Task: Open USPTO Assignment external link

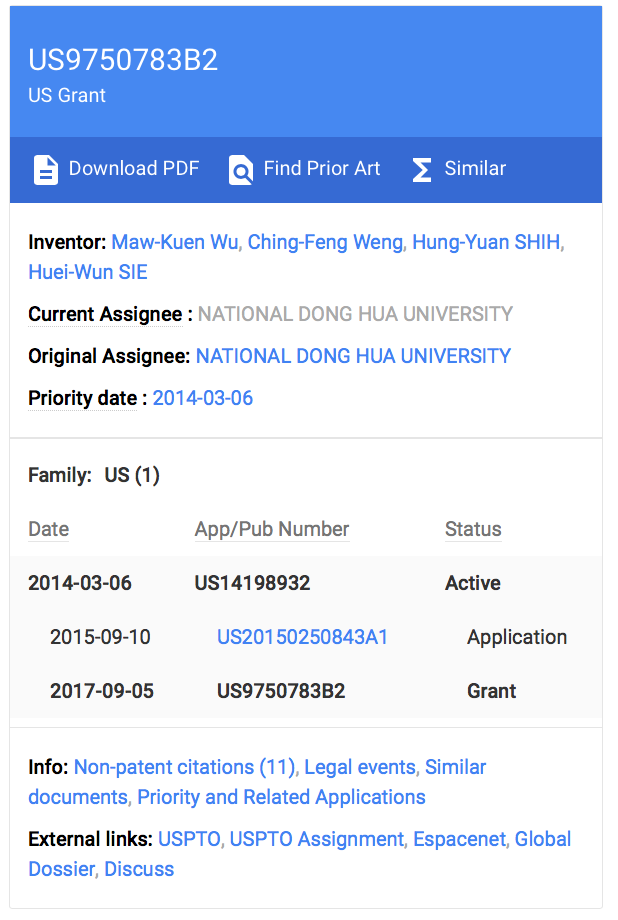Action: pos(317,839)
